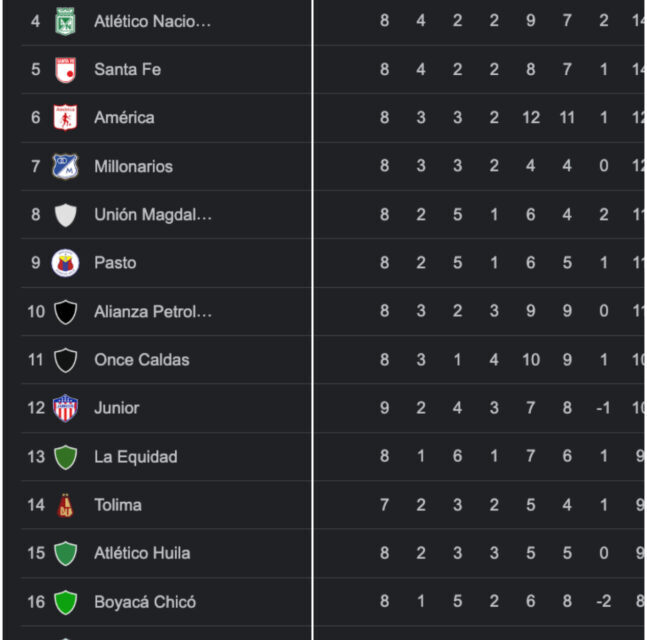Click the Atlético Nacional team crest

(x=65, y=20)
